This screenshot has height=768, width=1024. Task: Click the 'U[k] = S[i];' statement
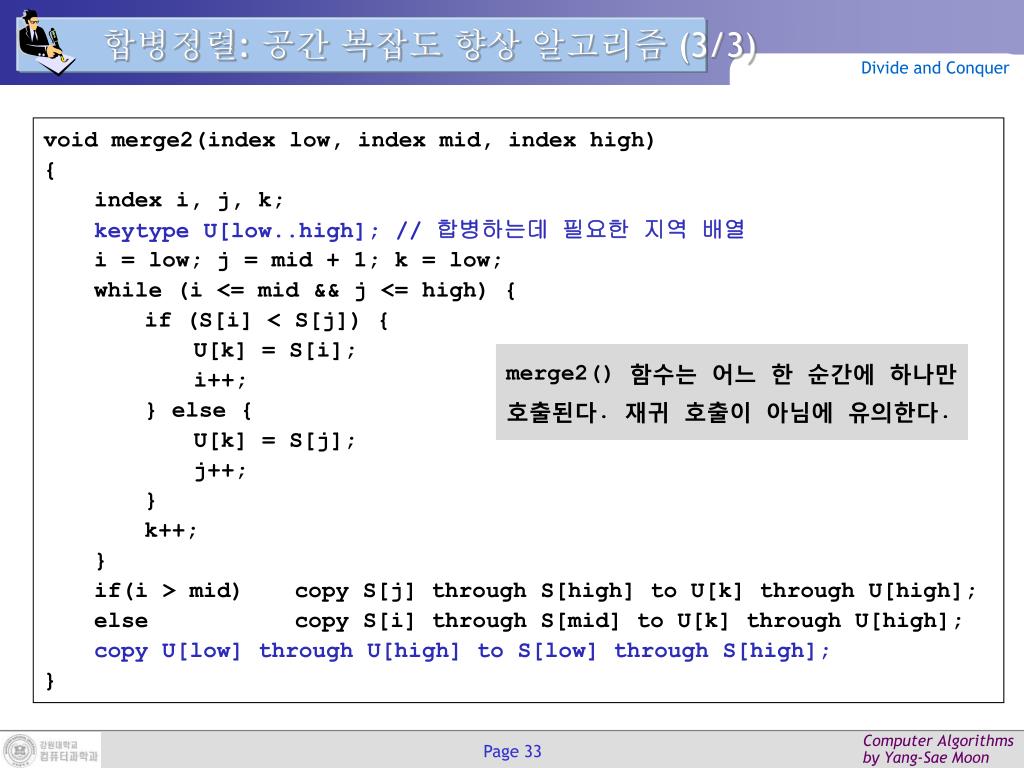[x=274, y=351]
